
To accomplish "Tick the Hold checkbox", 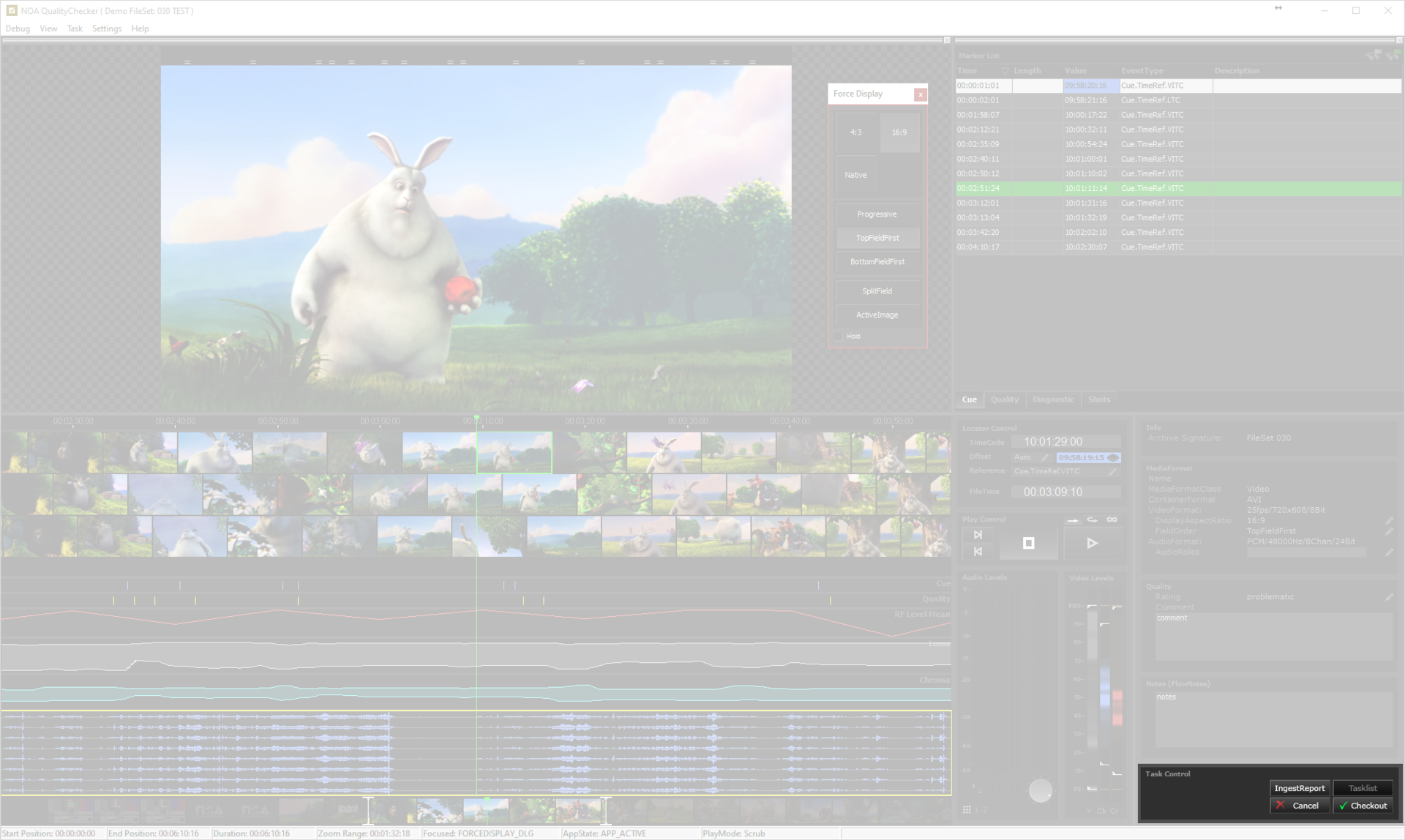I will 839,337.
